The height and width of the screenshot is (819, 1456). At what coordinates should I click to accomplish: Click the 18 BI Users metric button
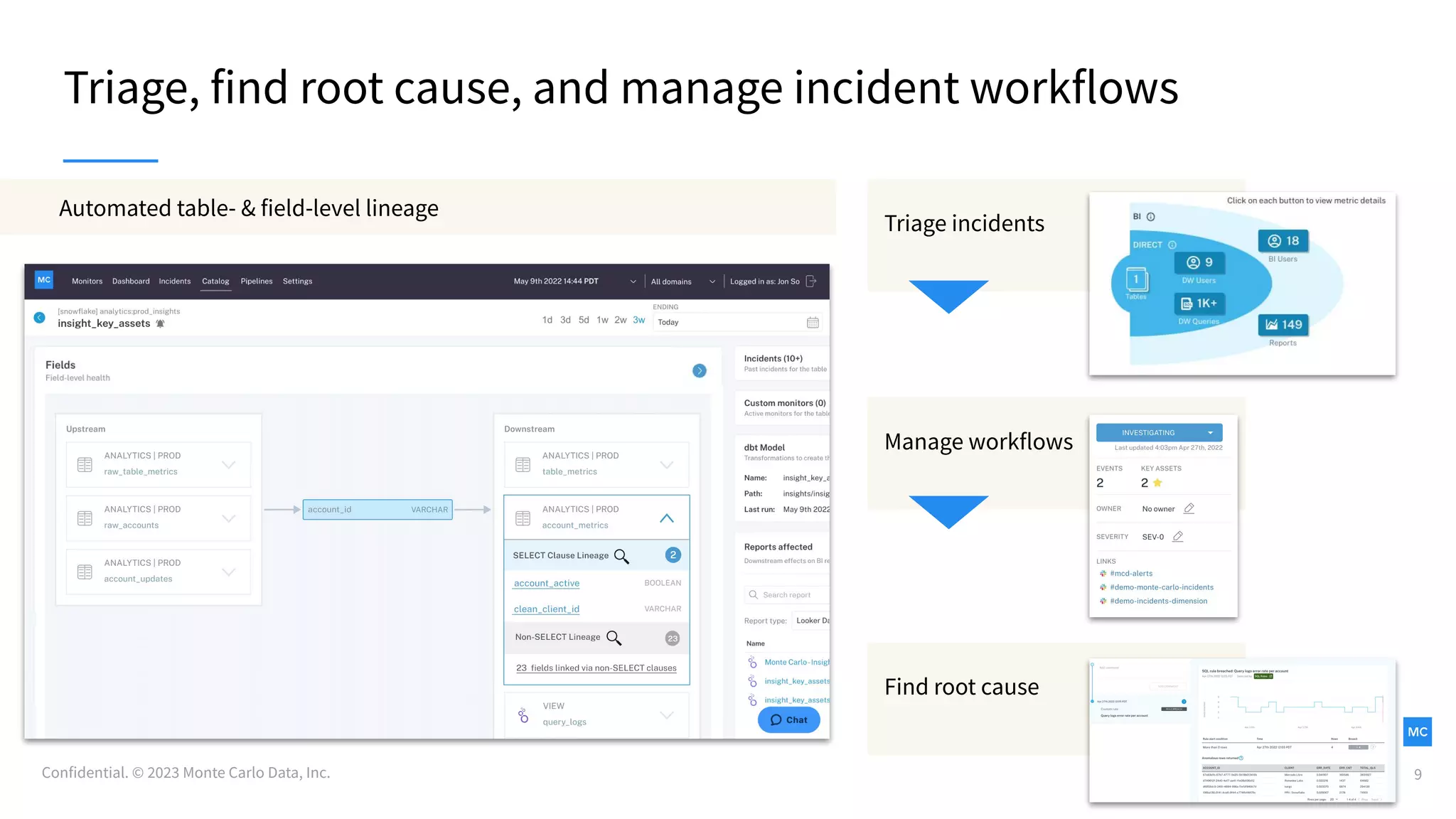[1283, 241]
